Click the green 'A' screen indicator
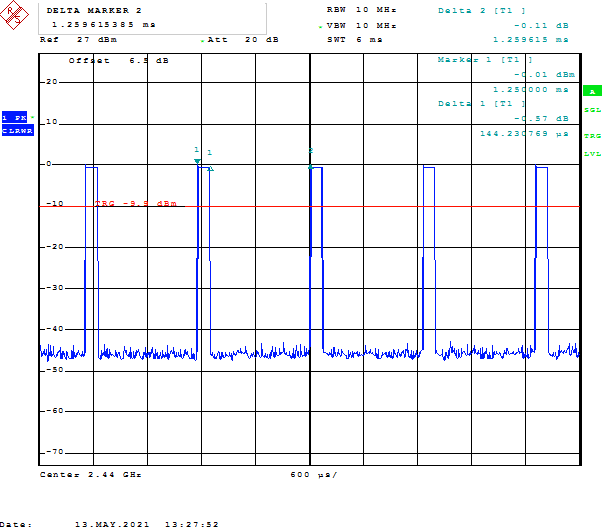The image size is (603, 531). 591,91
